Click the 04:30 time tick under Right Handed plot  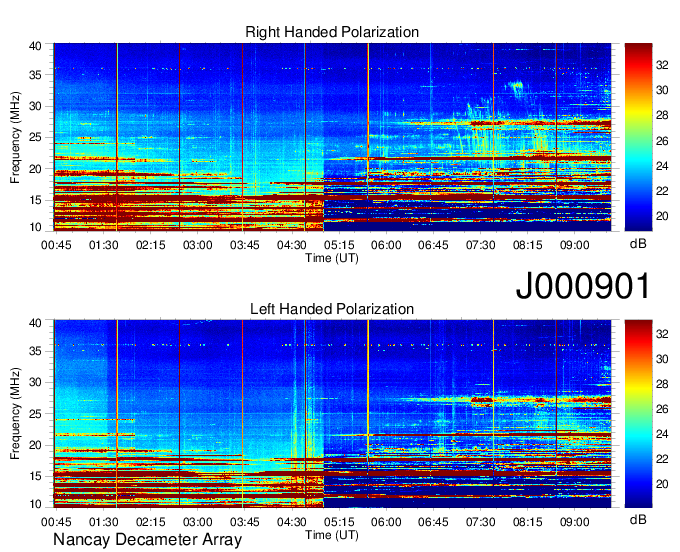[292, 245]
